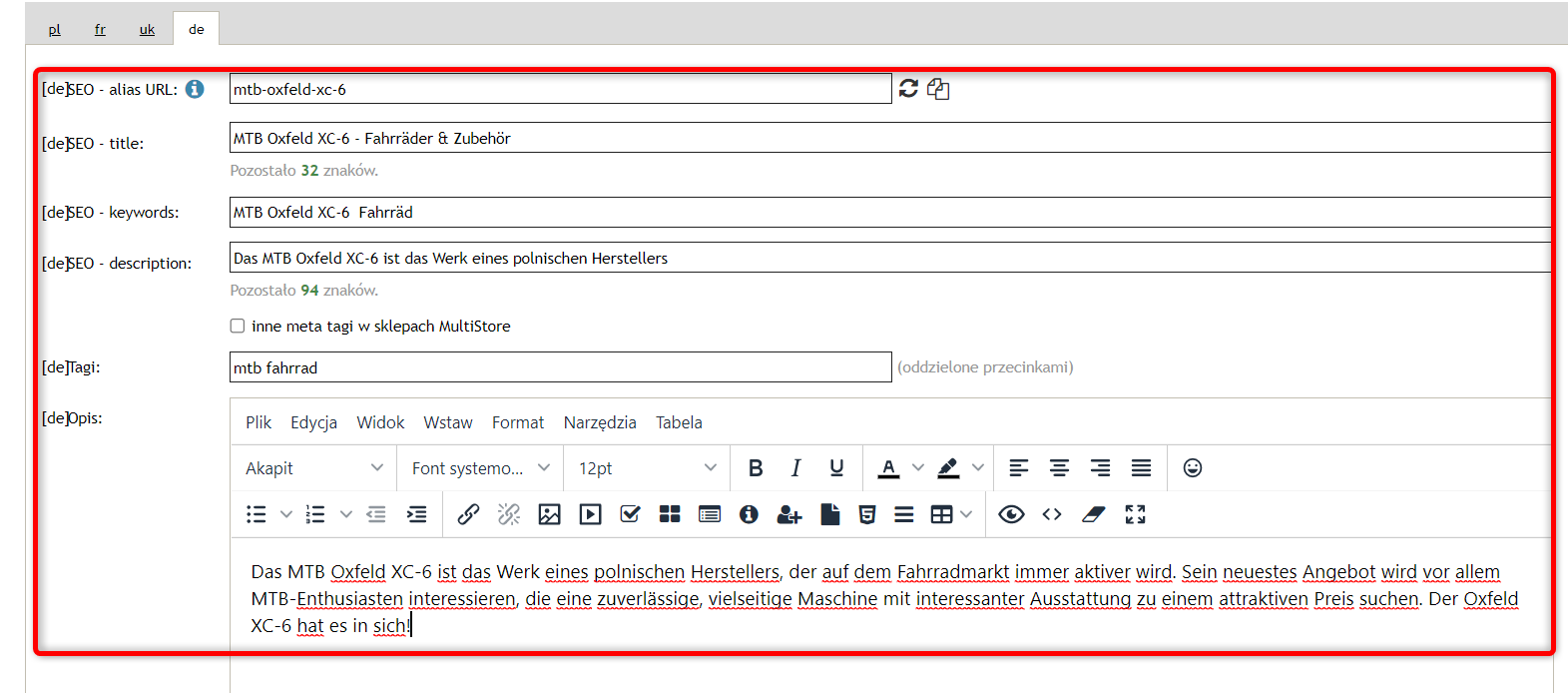Insert an image into the description
This screenshot has width=1568, height=693.
click(x=549, y=514)
